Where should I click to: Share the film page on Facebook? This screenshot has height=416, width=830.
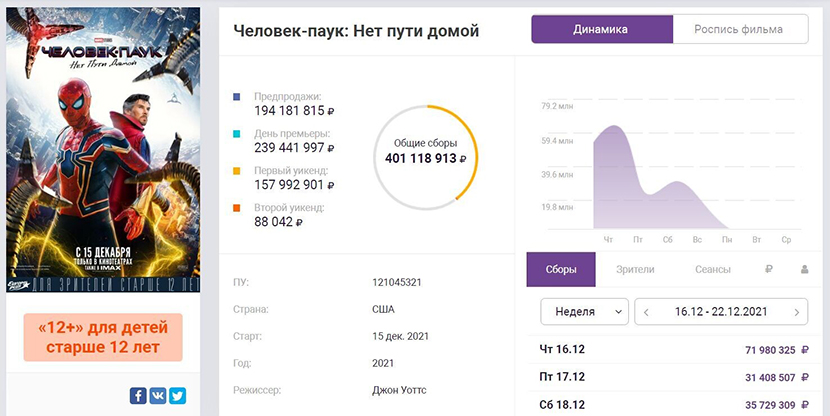138,395
